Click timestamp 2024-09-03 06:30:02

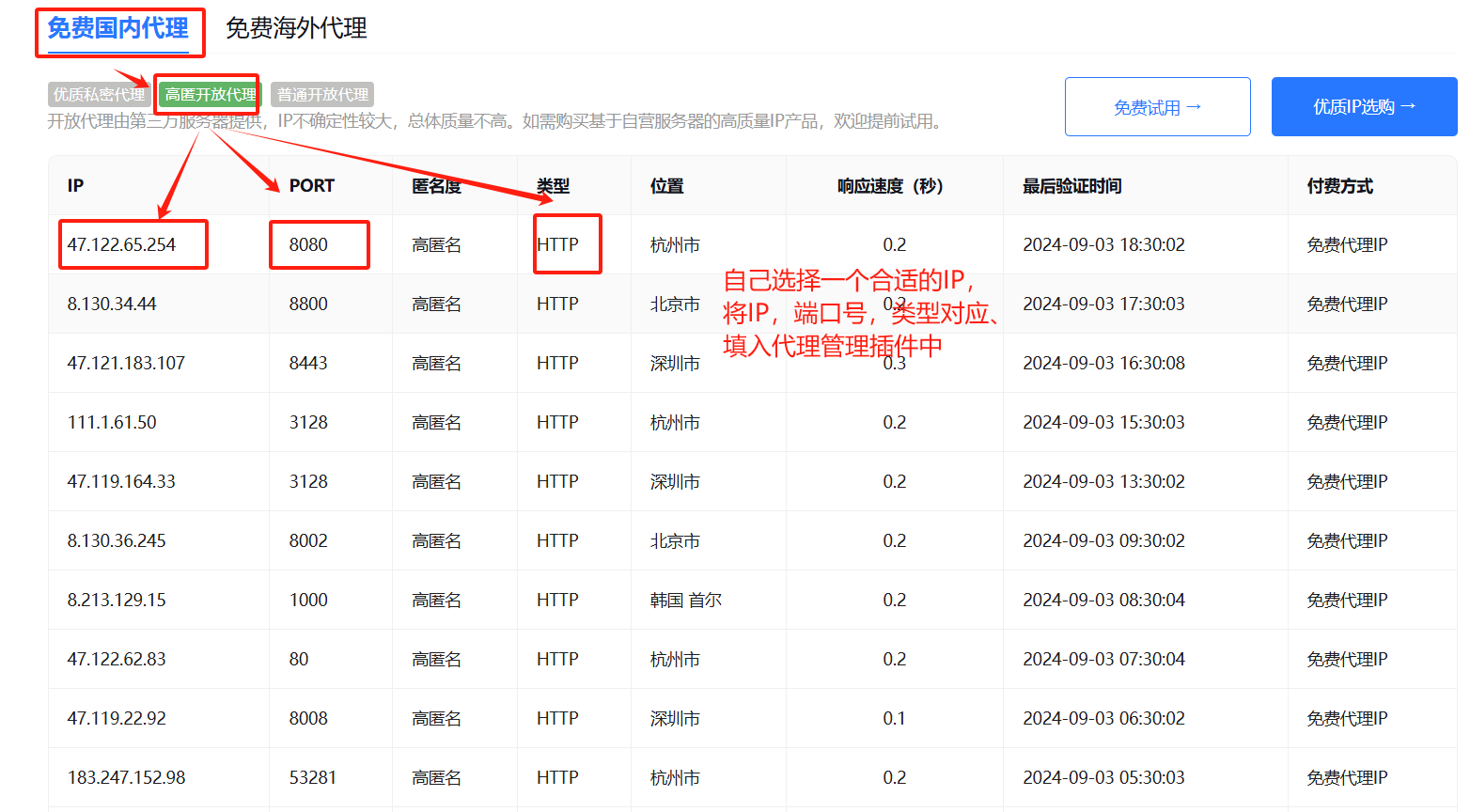tap(1103, 719)
